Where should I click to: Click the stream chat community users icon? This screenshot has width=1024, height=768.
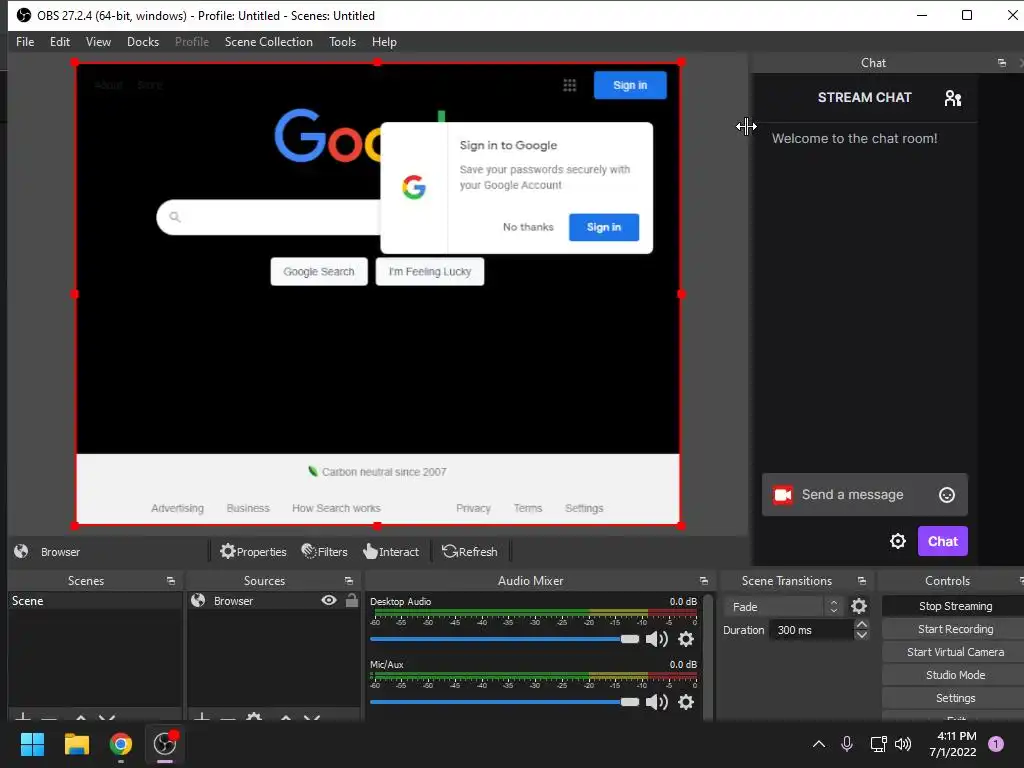[x=953, y=98]
